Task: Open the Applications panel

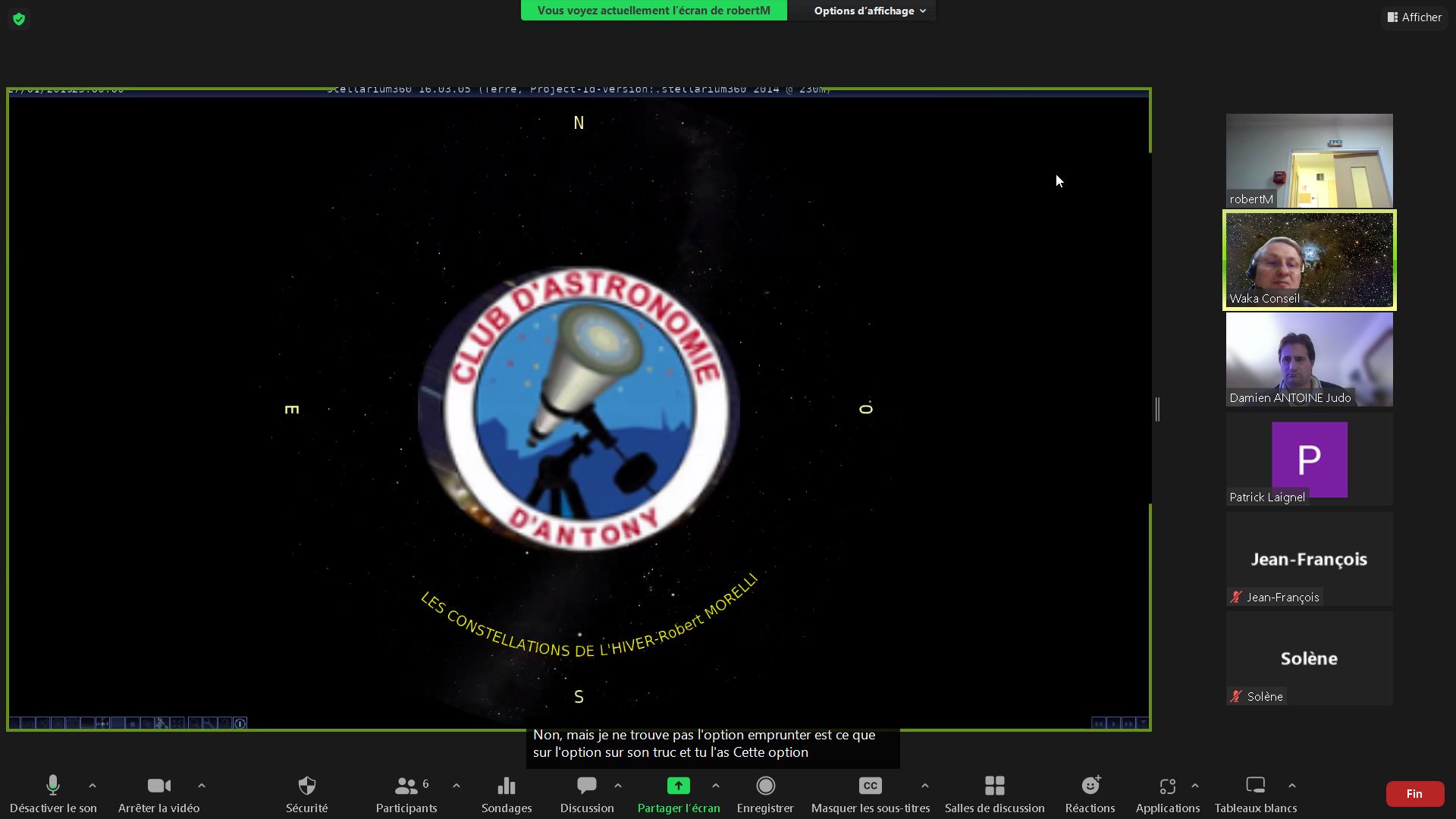Action: pyautogui.click(x=1168, y=793)
